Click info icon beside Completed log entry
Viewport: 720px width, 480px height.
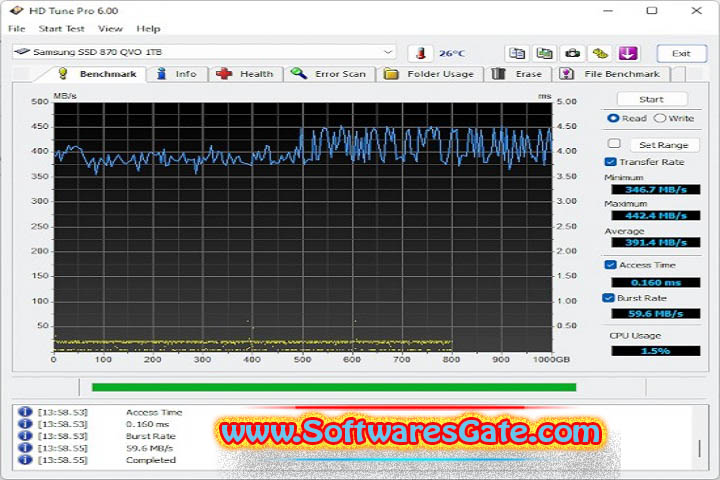tap(25, 459)
